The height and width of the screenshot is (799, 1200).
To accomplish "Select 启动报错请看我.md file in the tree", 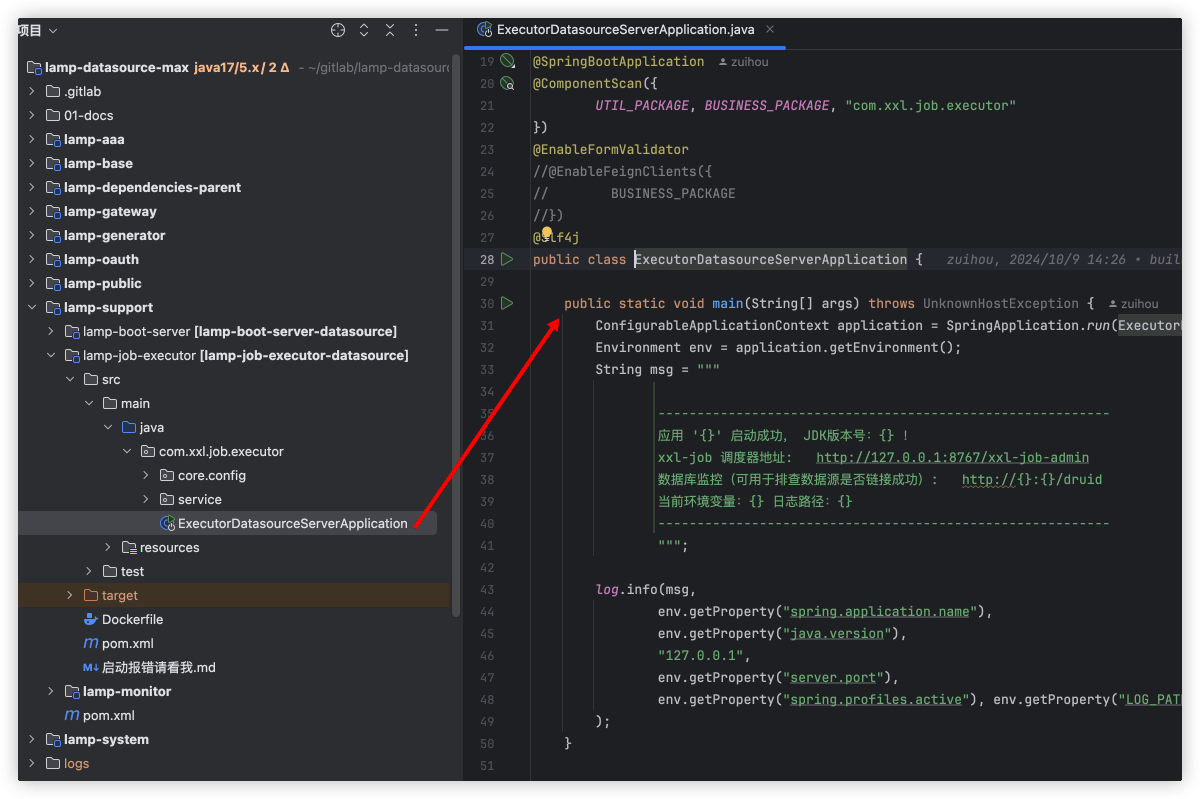I will 158,667.
